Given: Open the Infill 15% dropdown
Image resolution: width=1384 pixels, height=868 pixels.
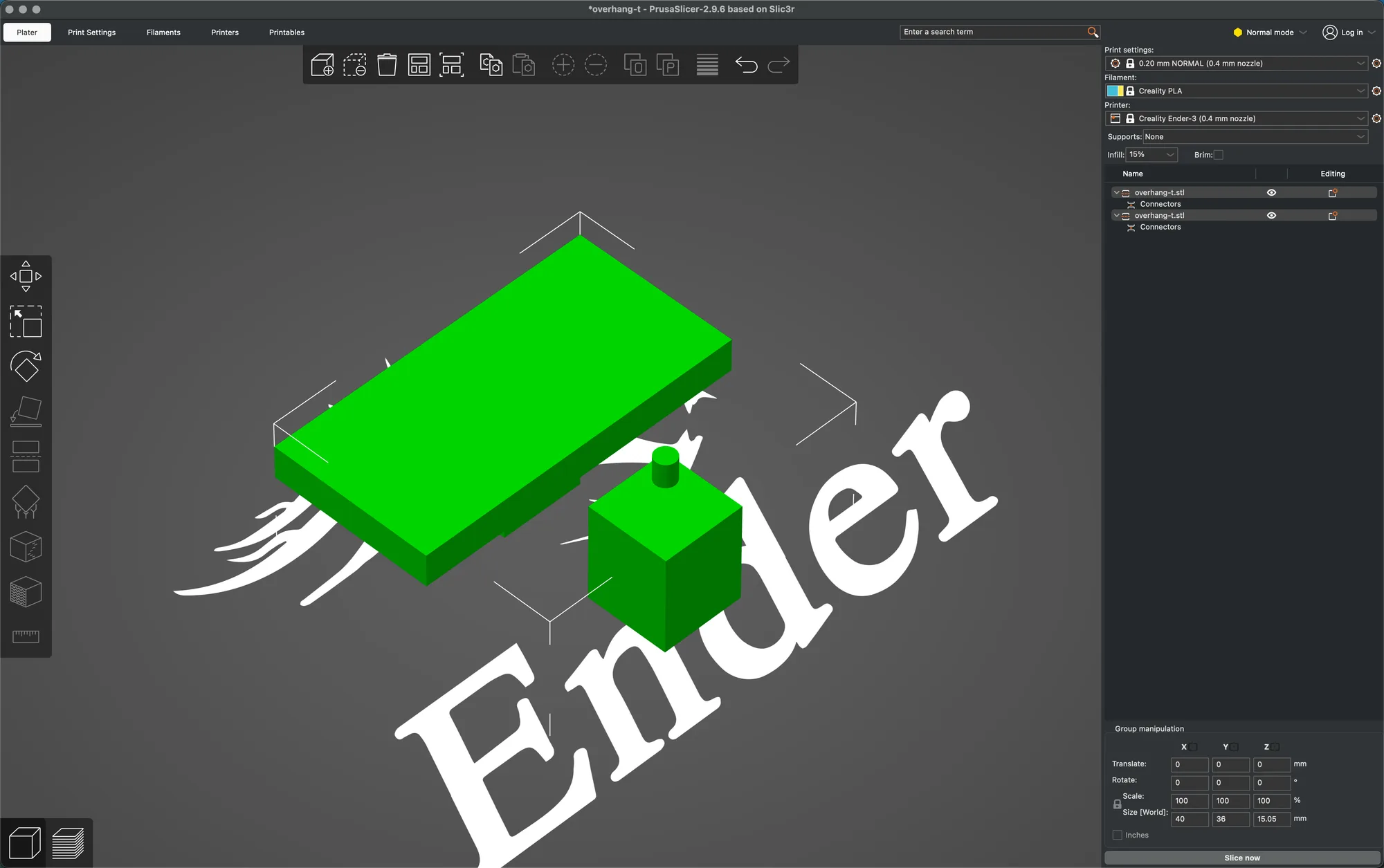Looking at the screenshot, I should (x=1151, y=155).
